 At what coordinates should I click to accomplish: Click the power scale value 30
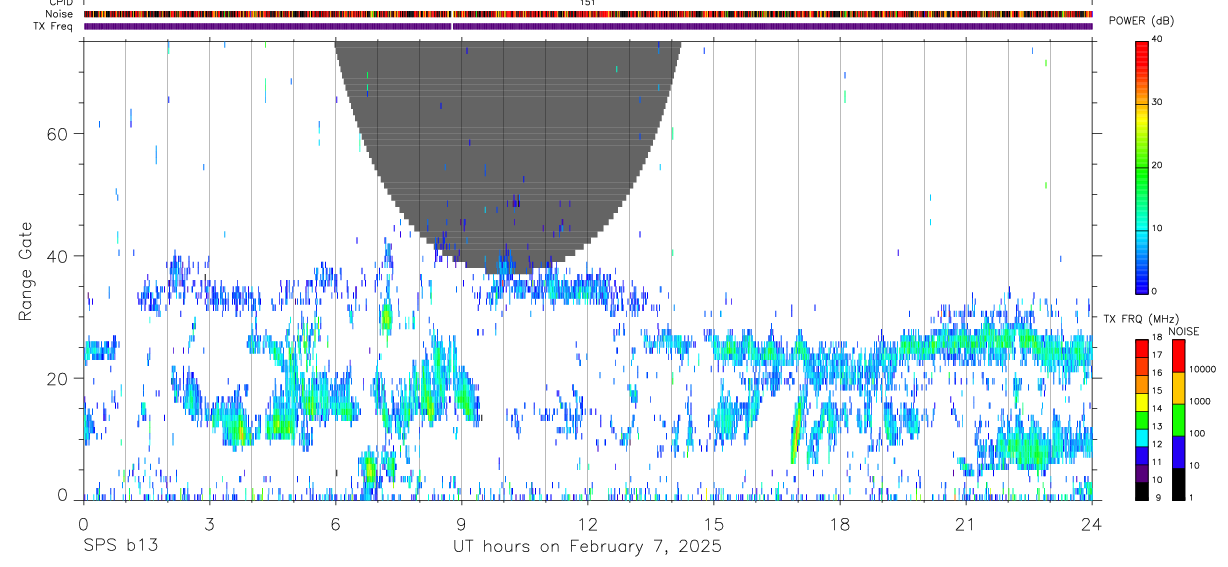click(1158, 103)
